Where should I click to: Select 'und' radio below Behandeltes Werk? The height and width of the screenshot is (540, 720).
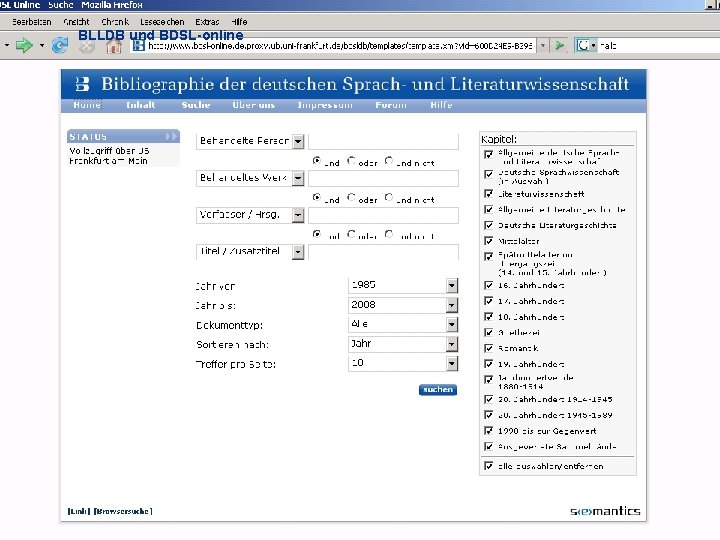(x=316, y=197)
